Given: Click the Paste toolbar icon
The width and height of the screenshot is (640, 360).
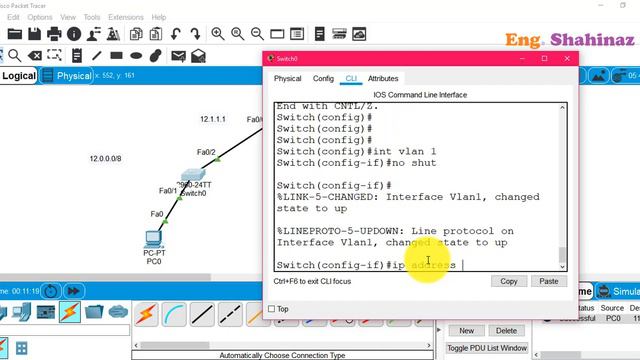Looking at the screenshot, I should pyautogui.click(x=156, y=34).
